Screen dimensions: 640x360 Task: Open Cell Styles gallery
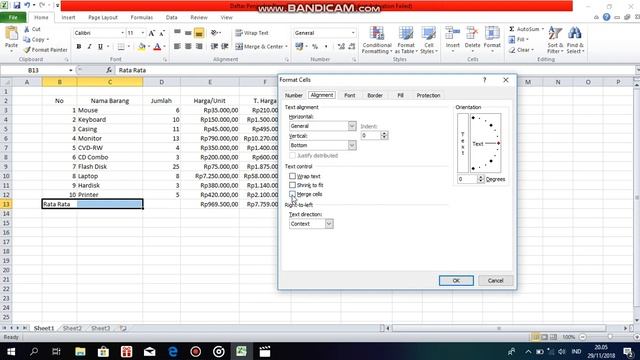point(429,40)
